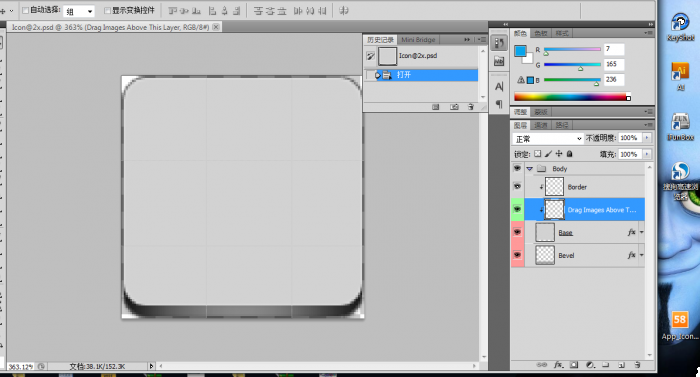Screen dimensions: 700x377
Task: Hide the Base layer
Action: click(517, 232)
